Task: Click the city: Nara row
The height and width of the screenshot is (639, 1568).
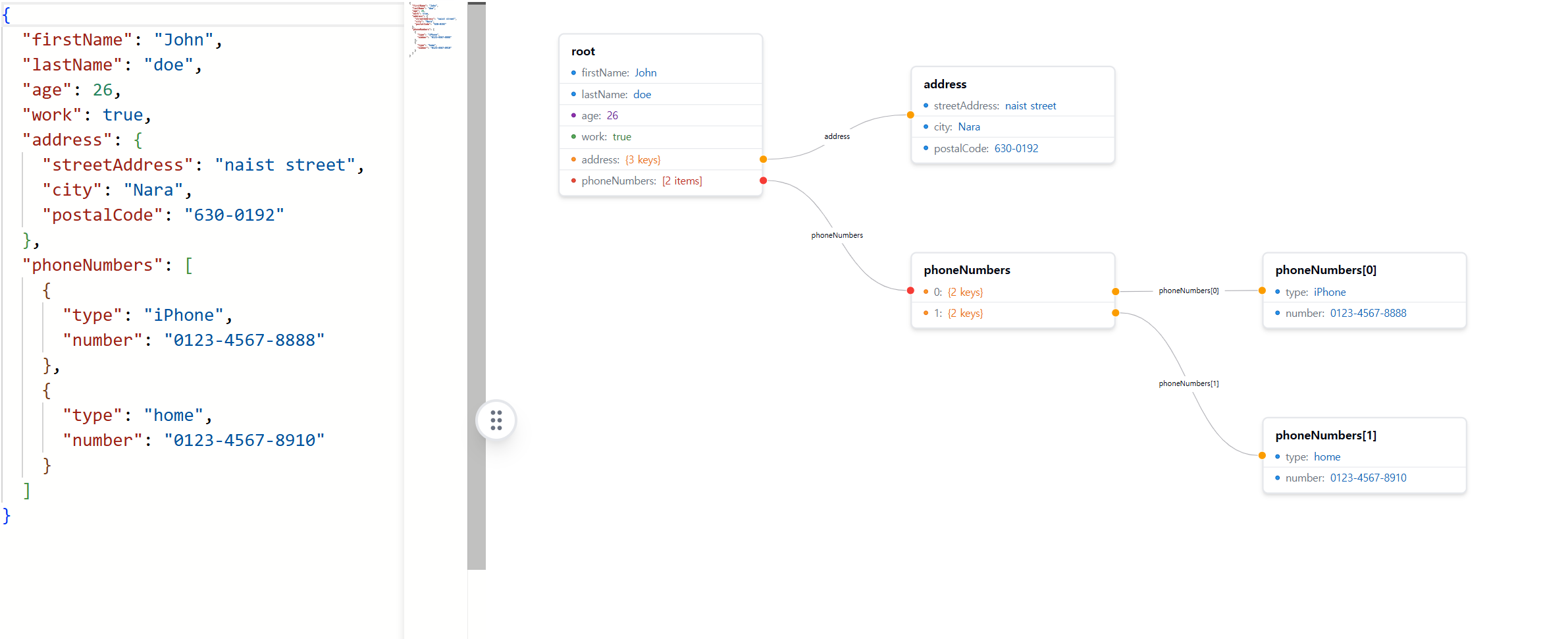Action: 1013,126
